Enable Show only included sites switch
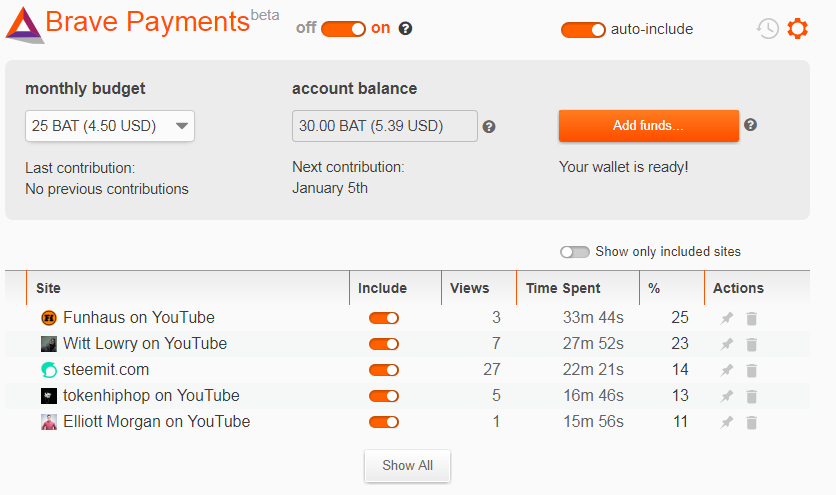The height and width of the screenshot is (495, 836). (x=575, y=252)
